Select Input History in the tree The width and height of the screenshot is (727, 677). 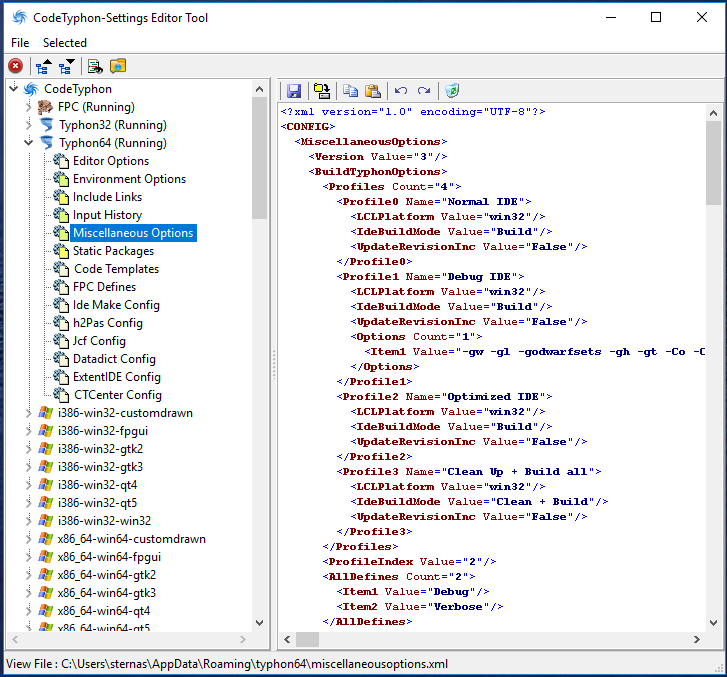point(107,215)
